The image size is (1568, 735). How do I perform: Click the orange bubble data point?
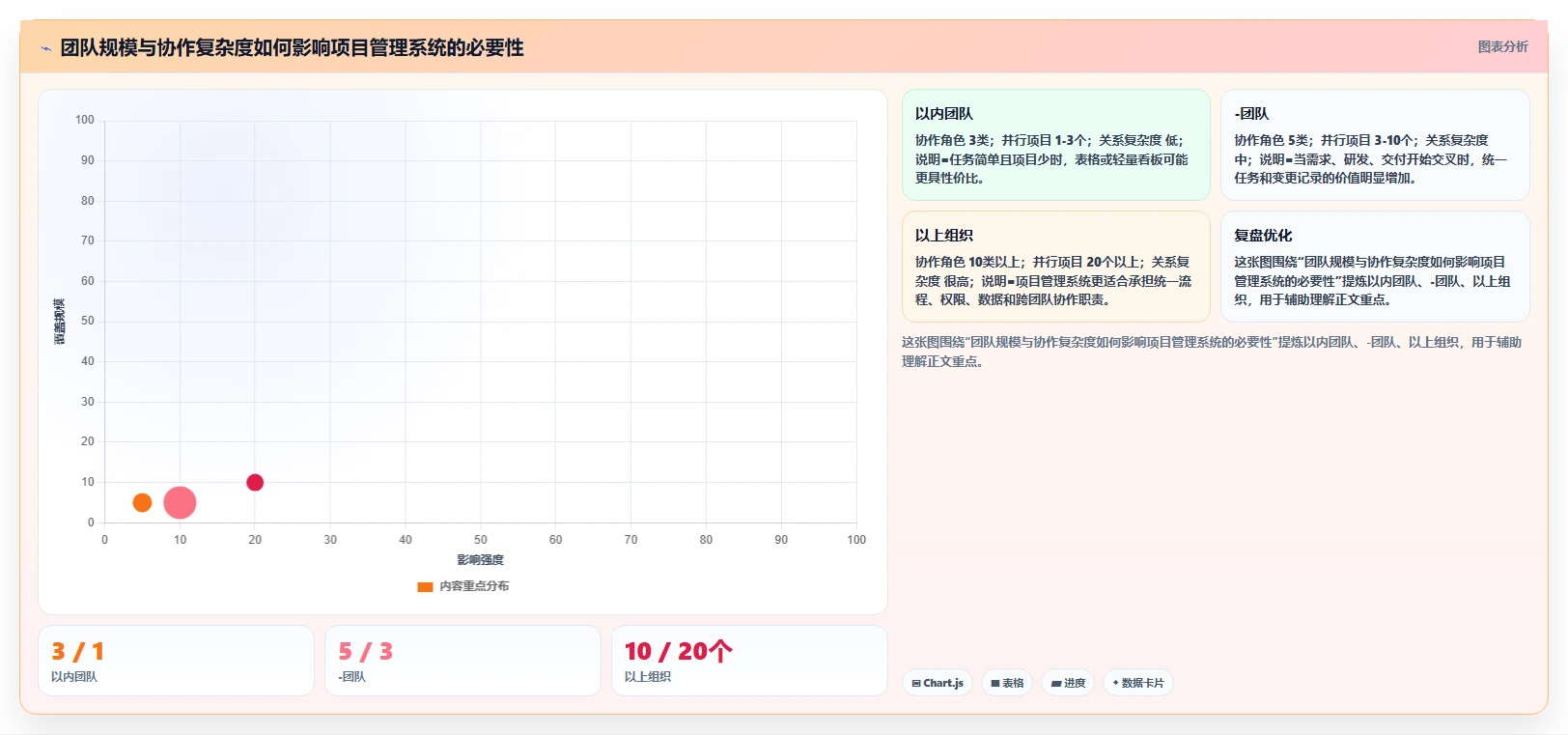[x=142, y=502]
